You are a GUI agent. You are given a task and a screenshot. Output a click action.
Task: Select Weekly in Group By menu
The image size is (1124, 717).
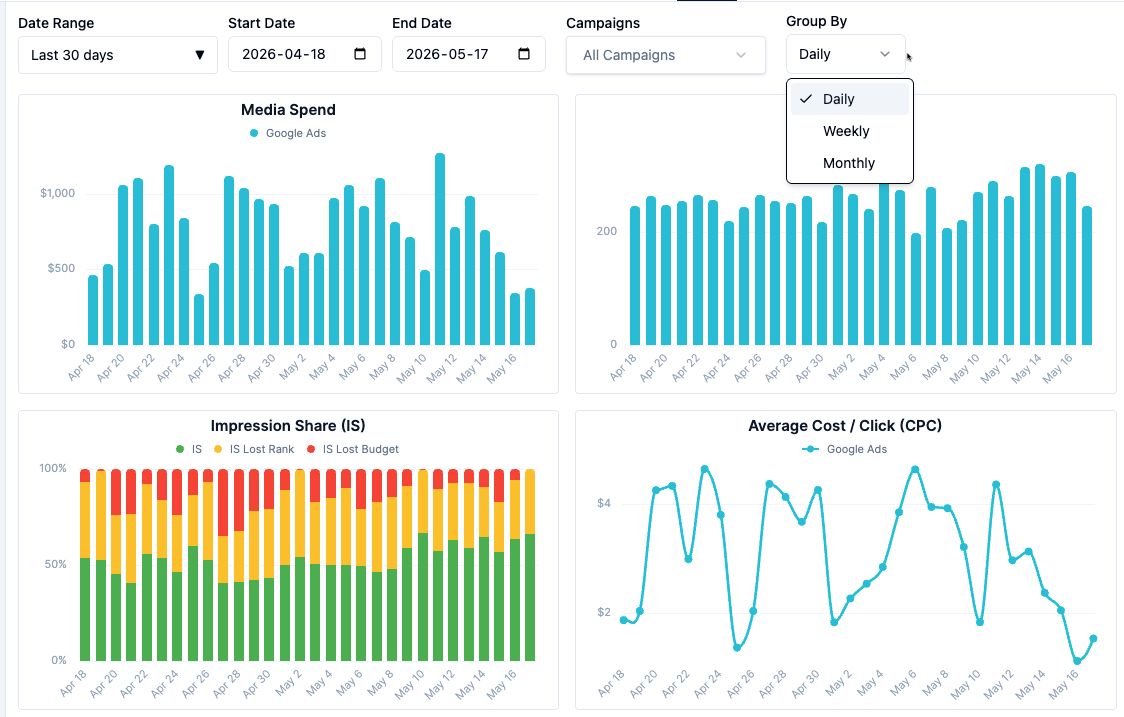click(849, 131)
